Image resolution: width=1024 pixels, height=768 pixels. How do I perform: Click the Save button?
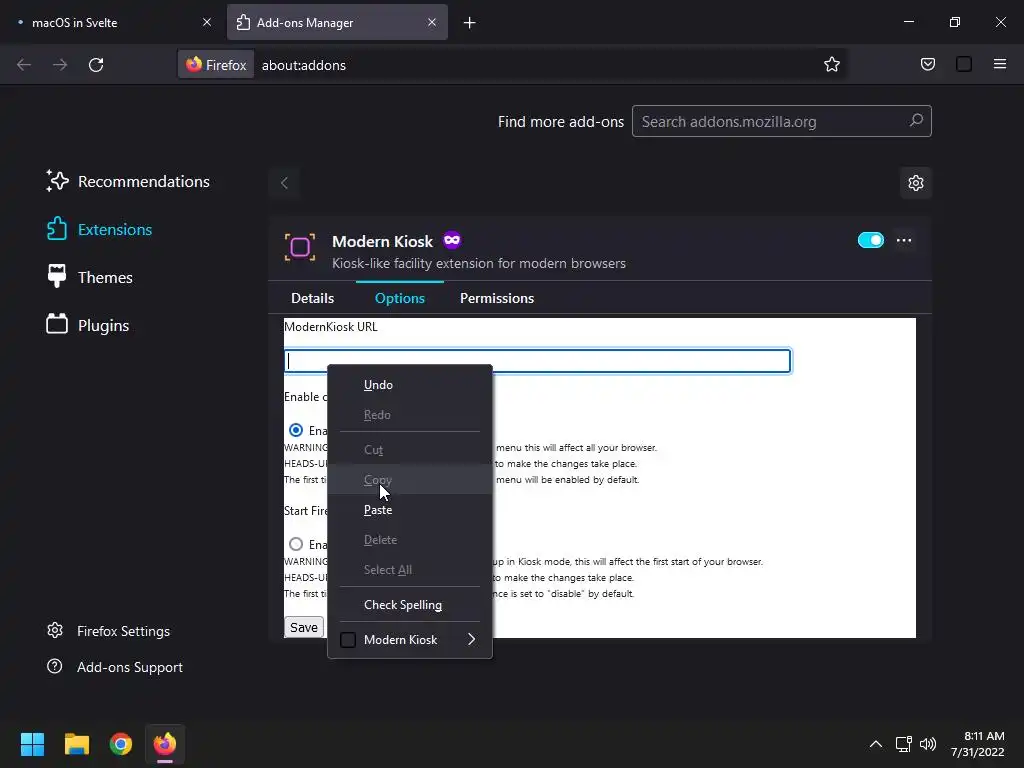point(304,628)
